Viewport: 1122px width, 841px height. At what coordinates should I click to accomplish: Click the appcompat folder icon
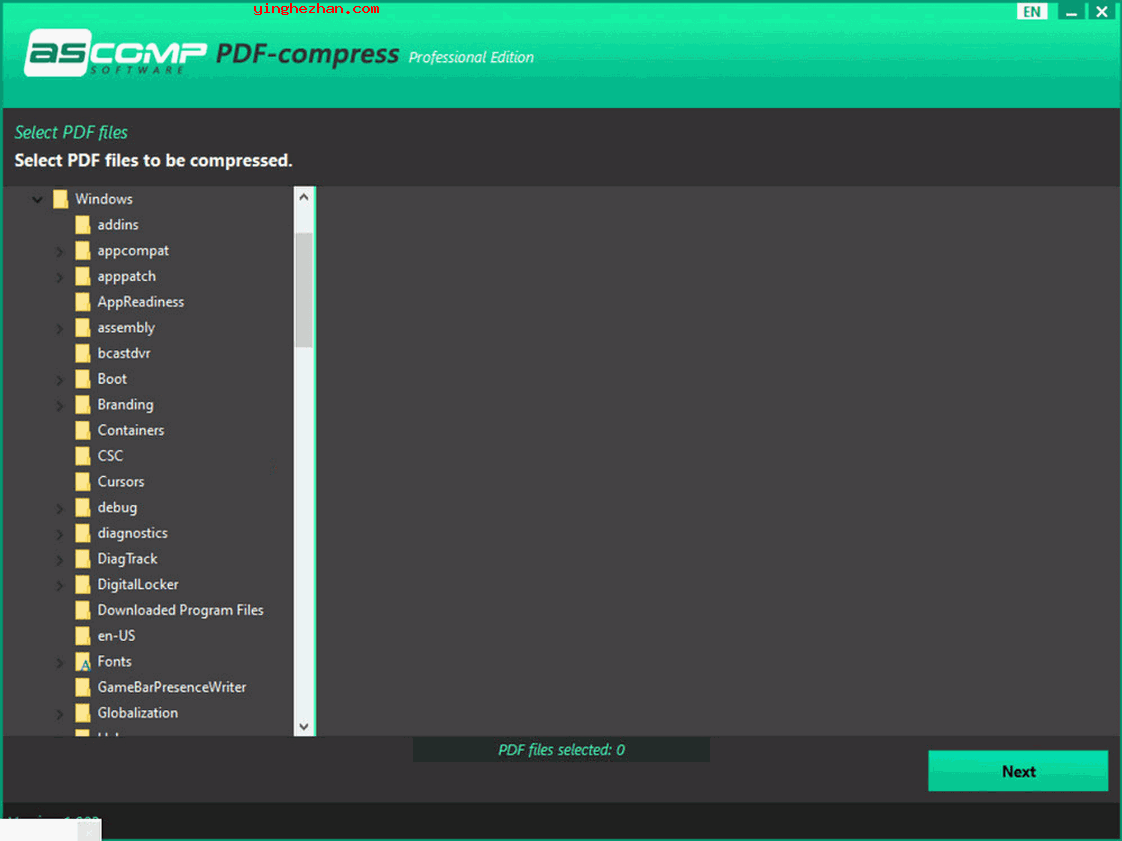(83, 251)
